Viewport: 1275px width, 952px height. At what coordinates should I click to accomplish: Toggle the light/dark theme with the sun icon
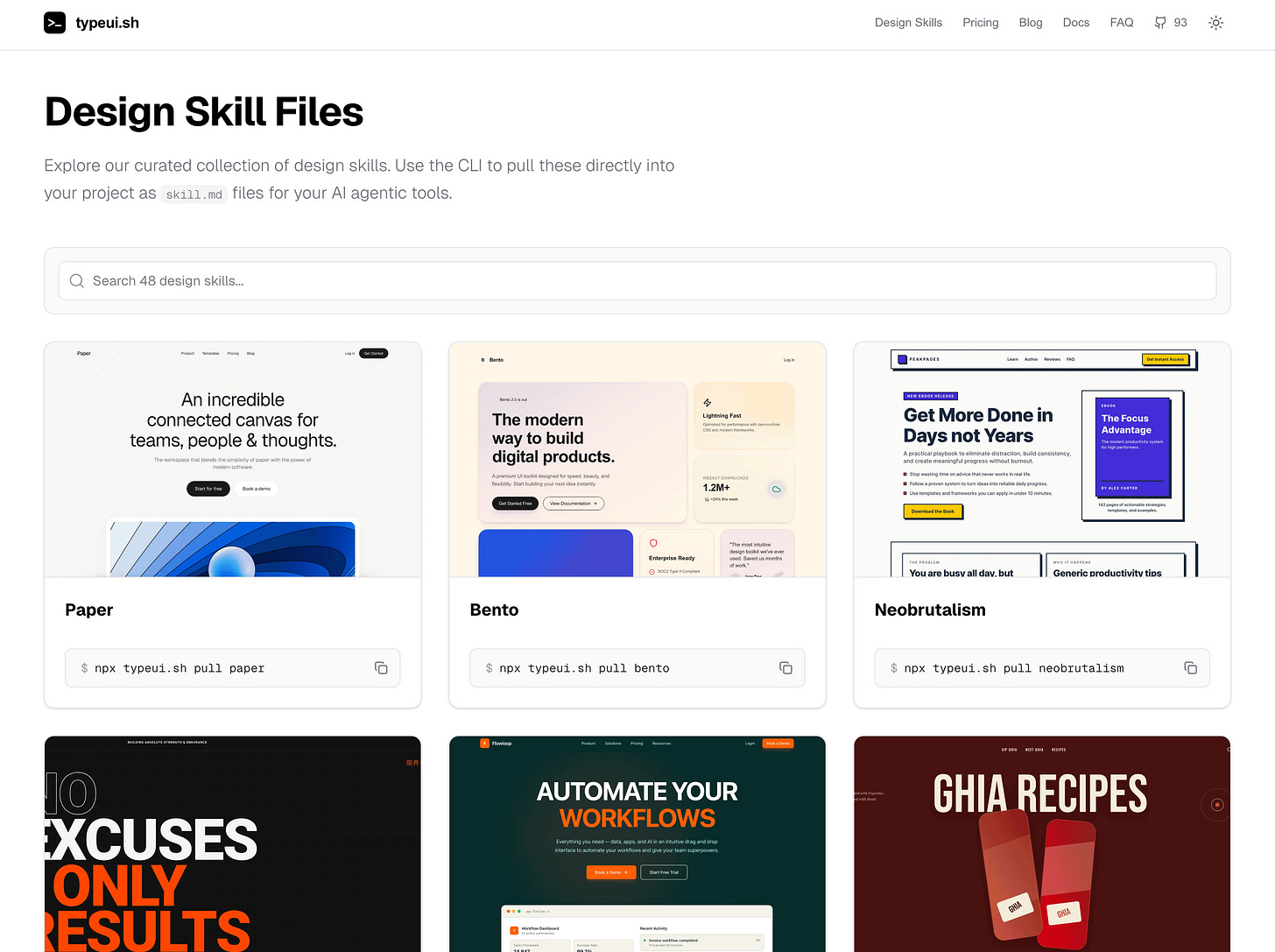point(1216,23)
